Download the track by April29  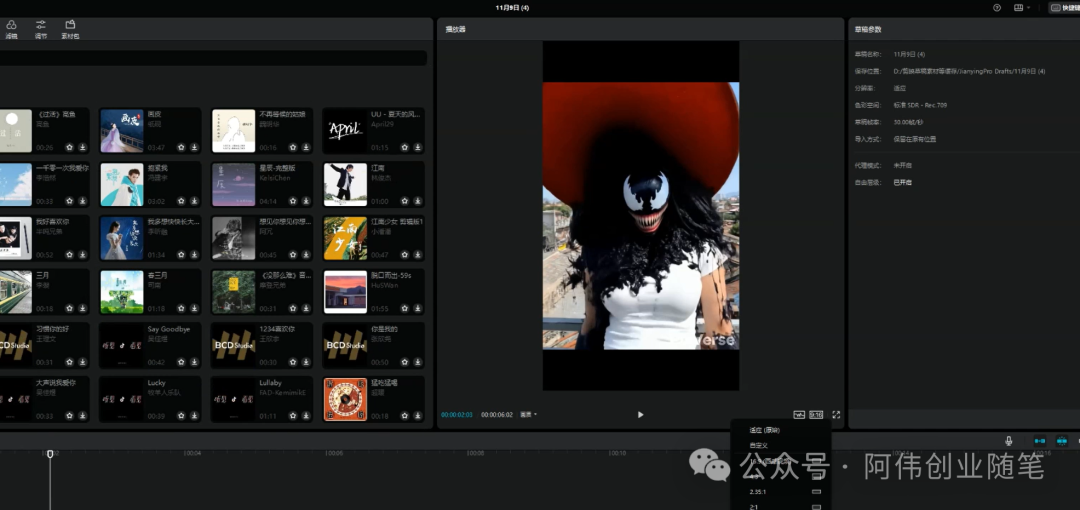(x=417, y=147)
